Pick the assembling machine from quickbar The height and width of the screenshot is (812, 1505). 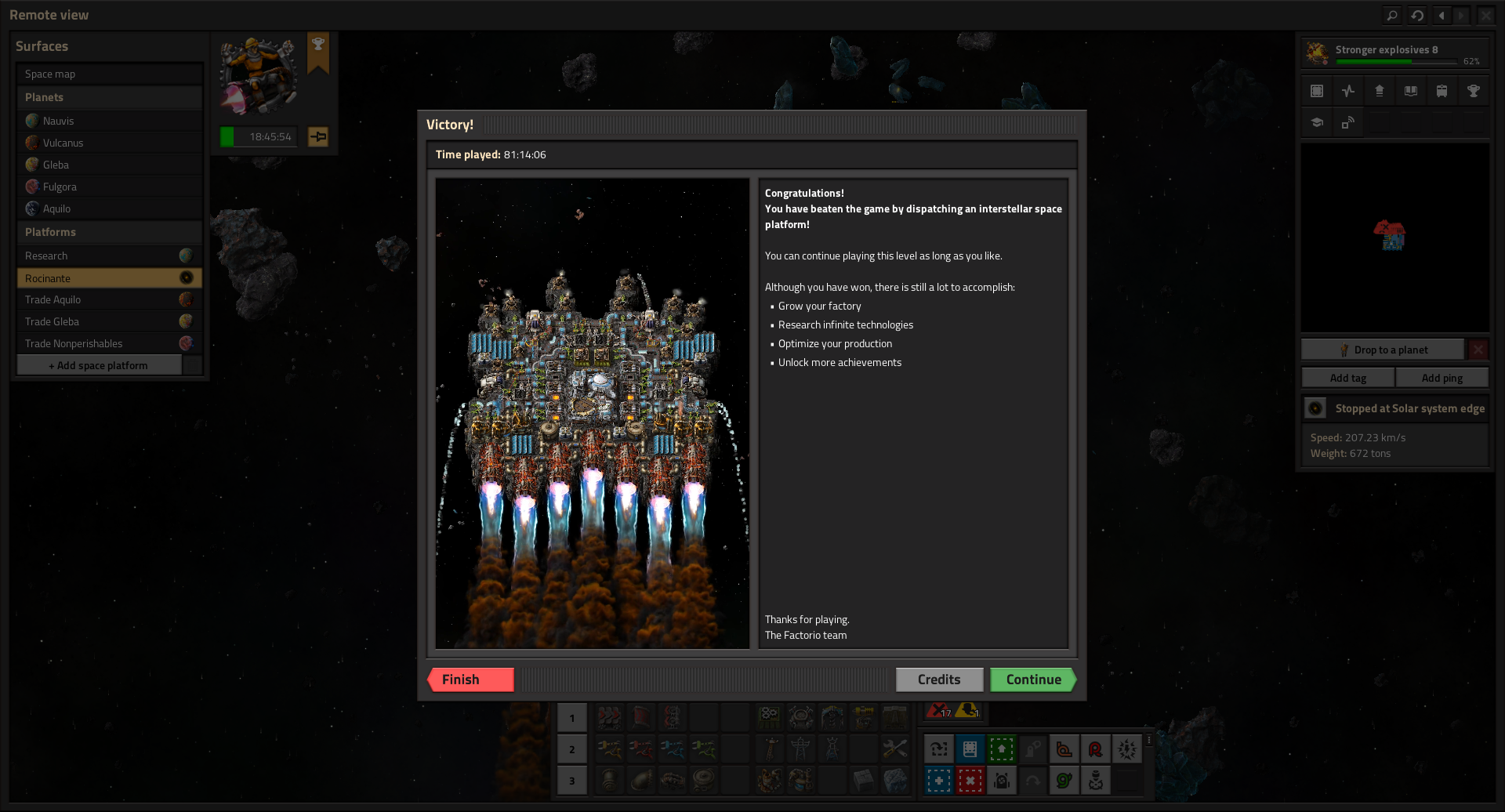[x=768, y=717]
